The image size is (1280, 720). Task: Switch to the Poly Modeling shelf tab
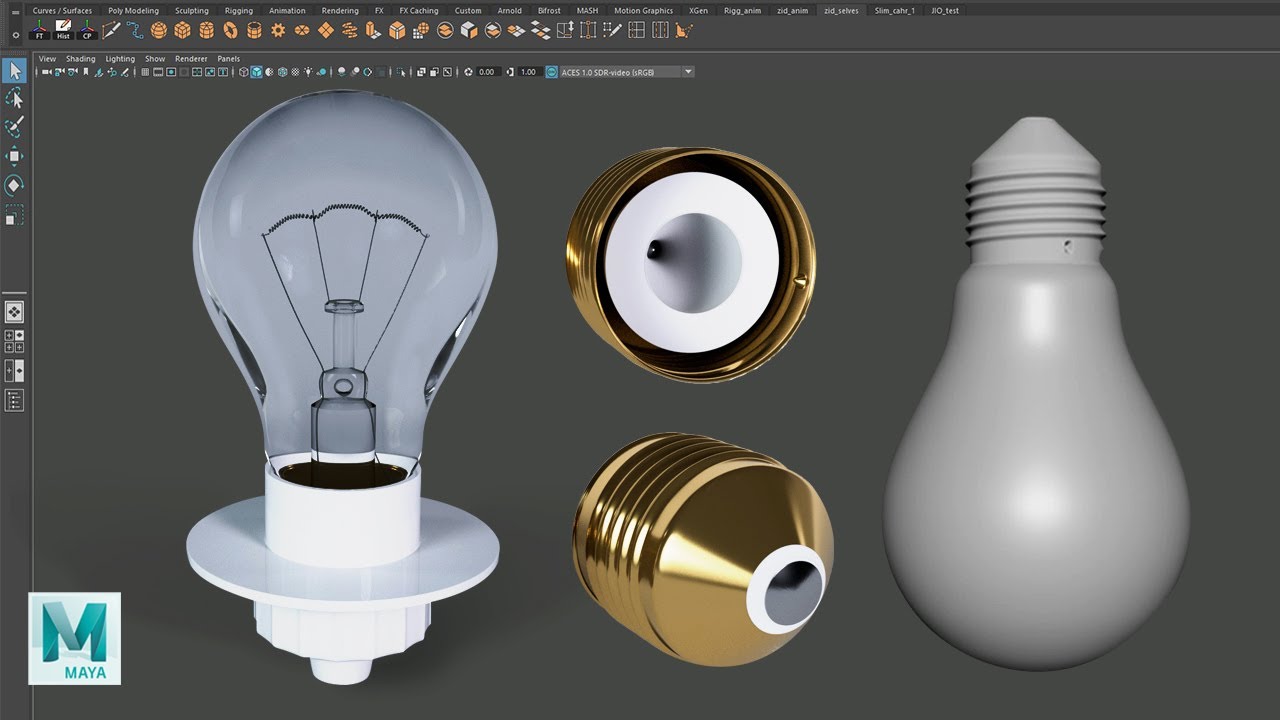point(133,10)
